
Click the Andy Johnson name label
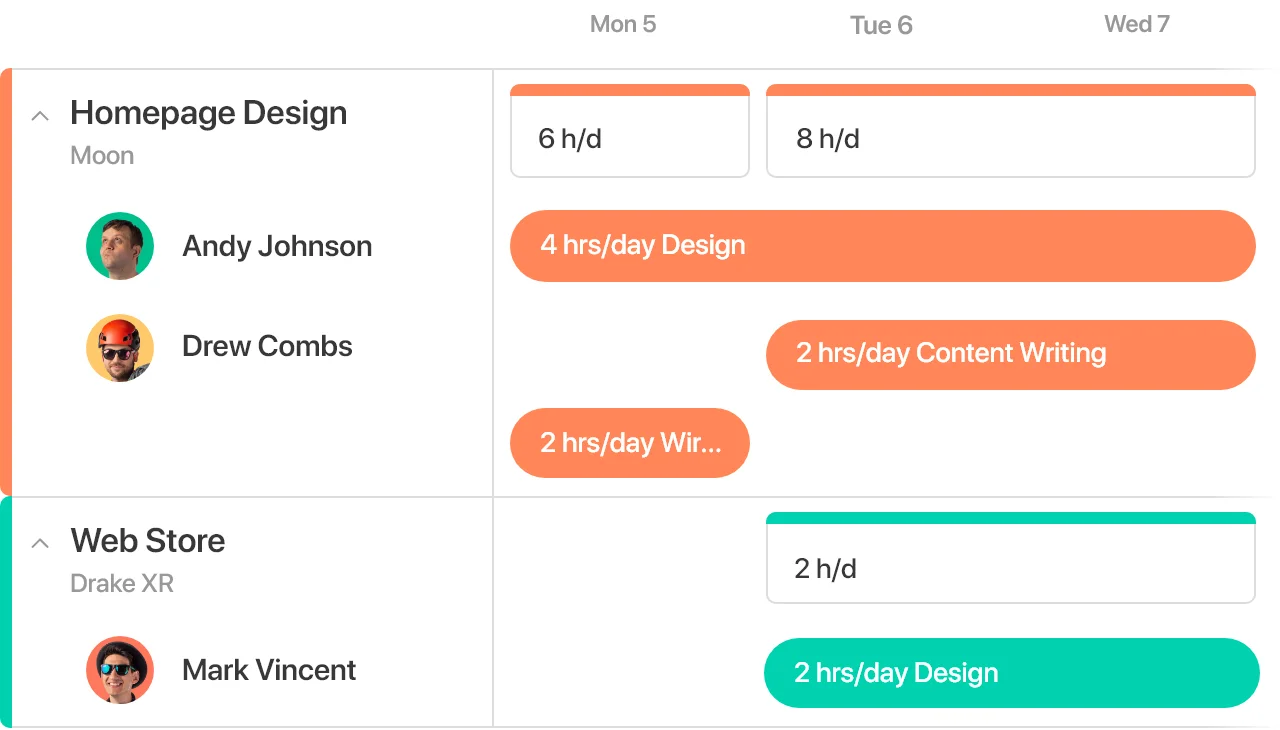277,246
